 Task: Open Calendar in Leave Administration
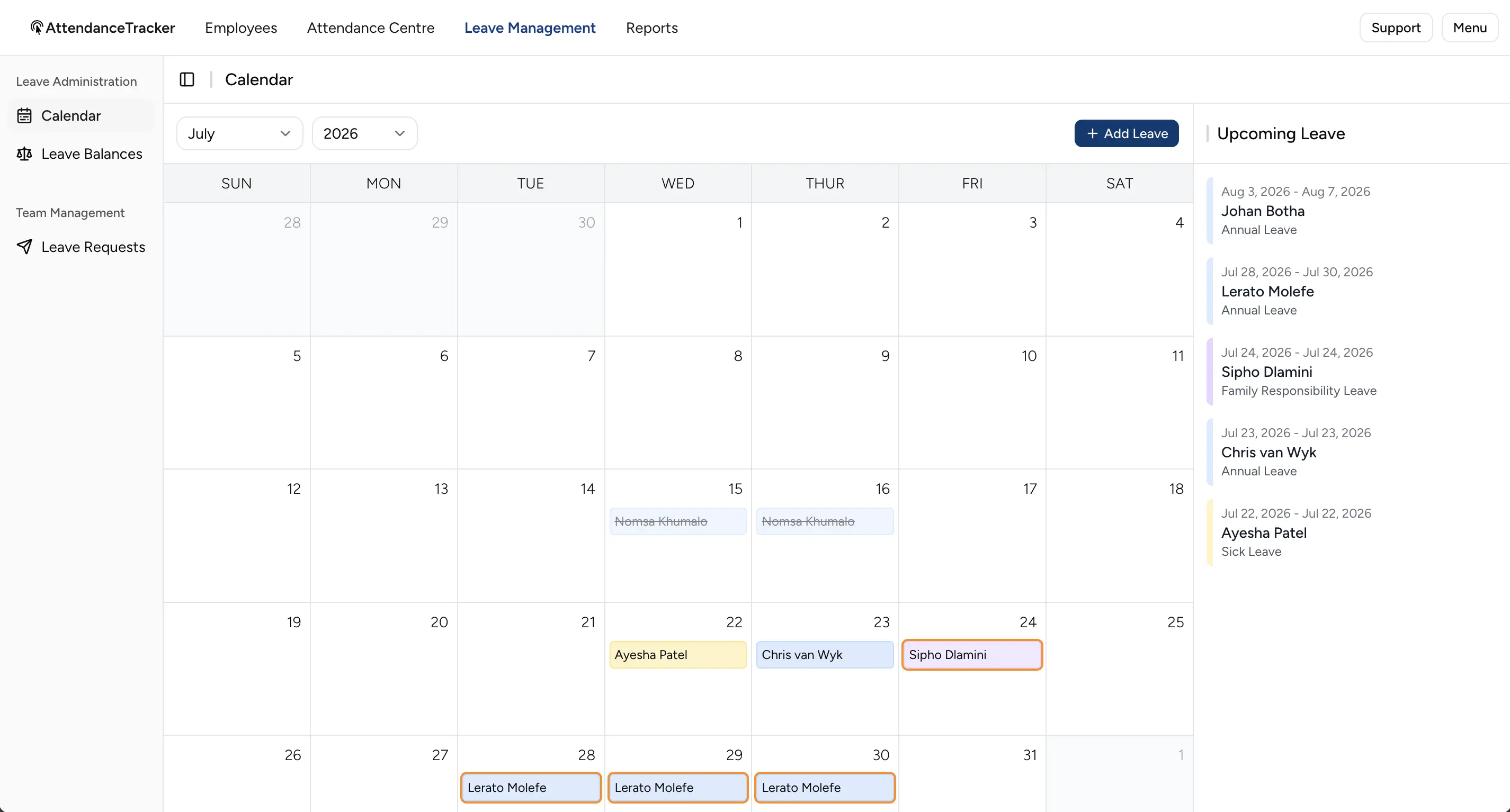pyautogui.click(x=82, y=116)
